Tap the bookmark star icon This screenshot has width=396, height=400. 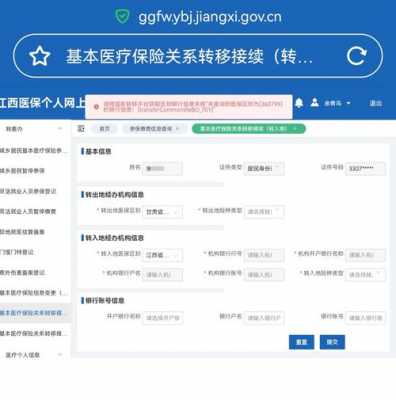pos(40,56)
